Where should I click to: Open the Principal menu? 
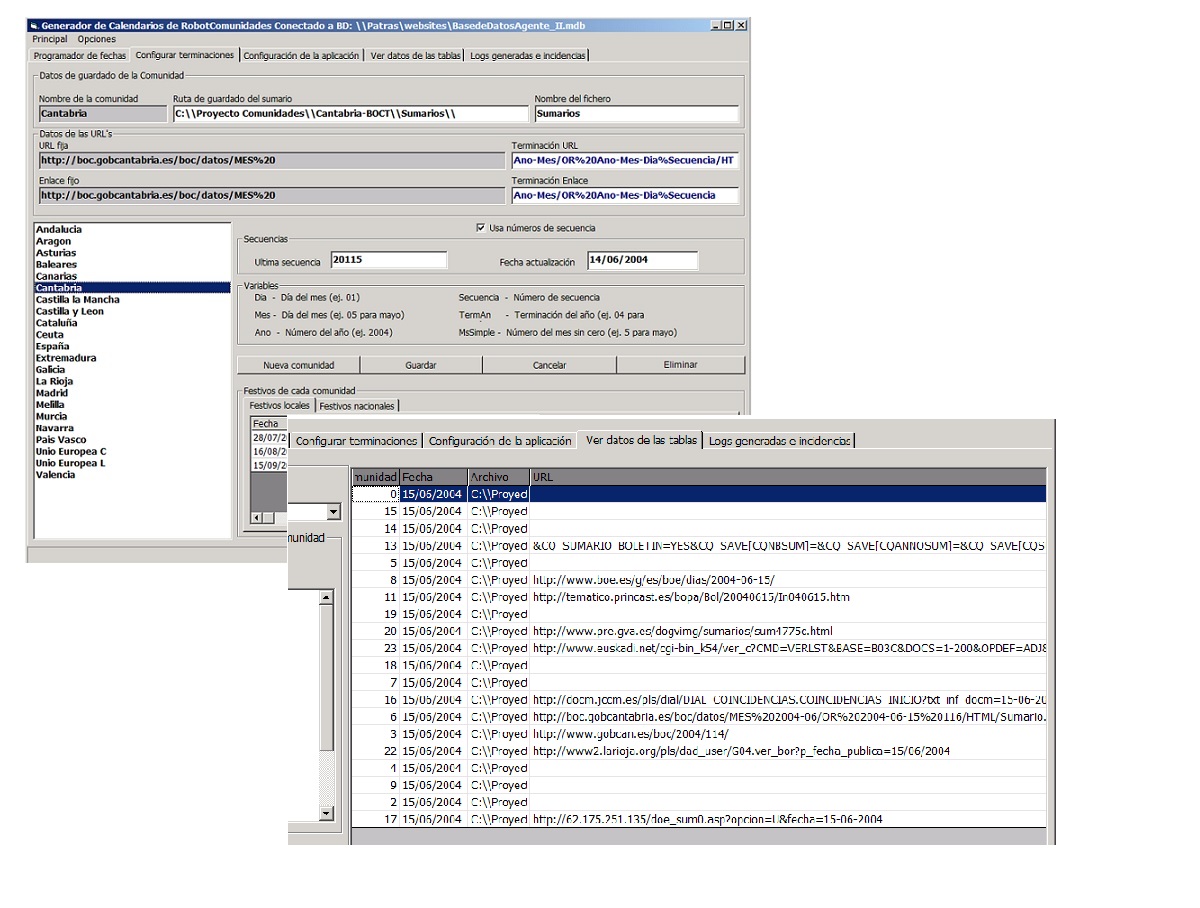pos(50,39)
